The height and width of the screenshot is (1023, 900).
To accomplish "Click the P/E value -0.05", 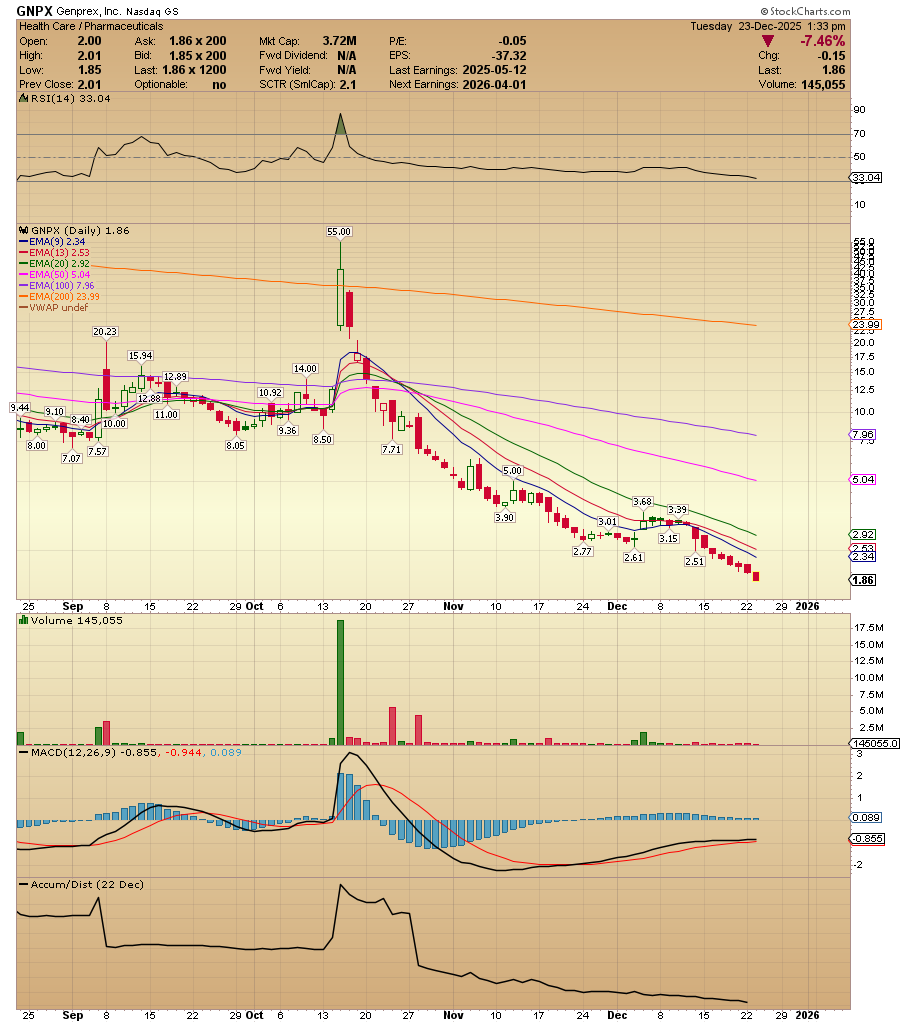I will tap(512, 41).
